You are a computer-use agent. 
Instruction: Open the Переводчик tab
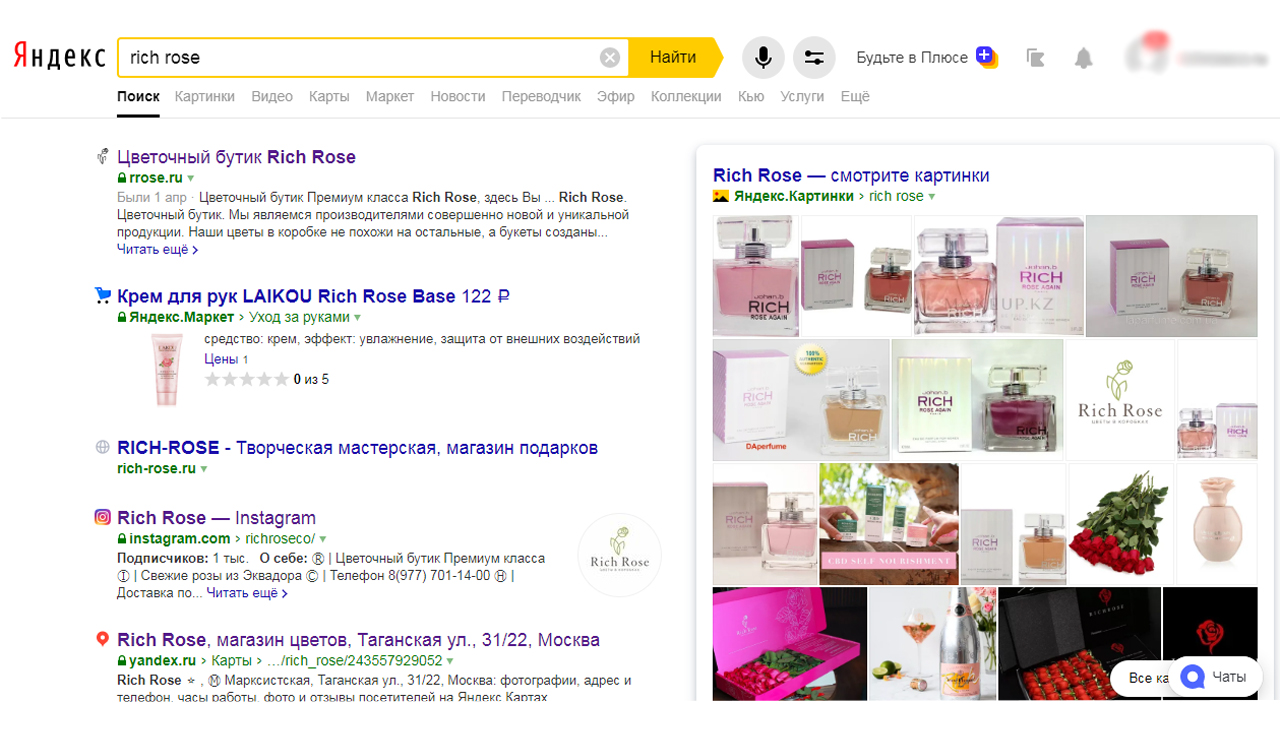click(x=541, y=97)
